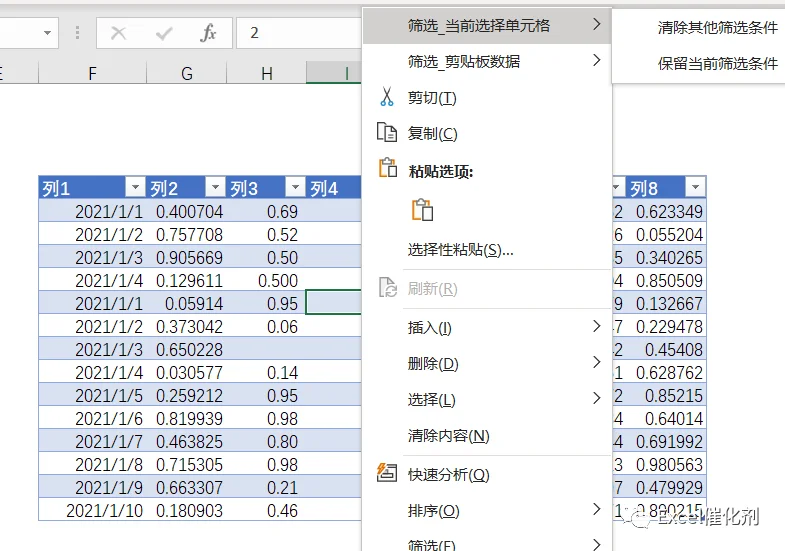Select date cell 2021/1/10
This screenshot has height=551, width=785.
click(93, 510)
